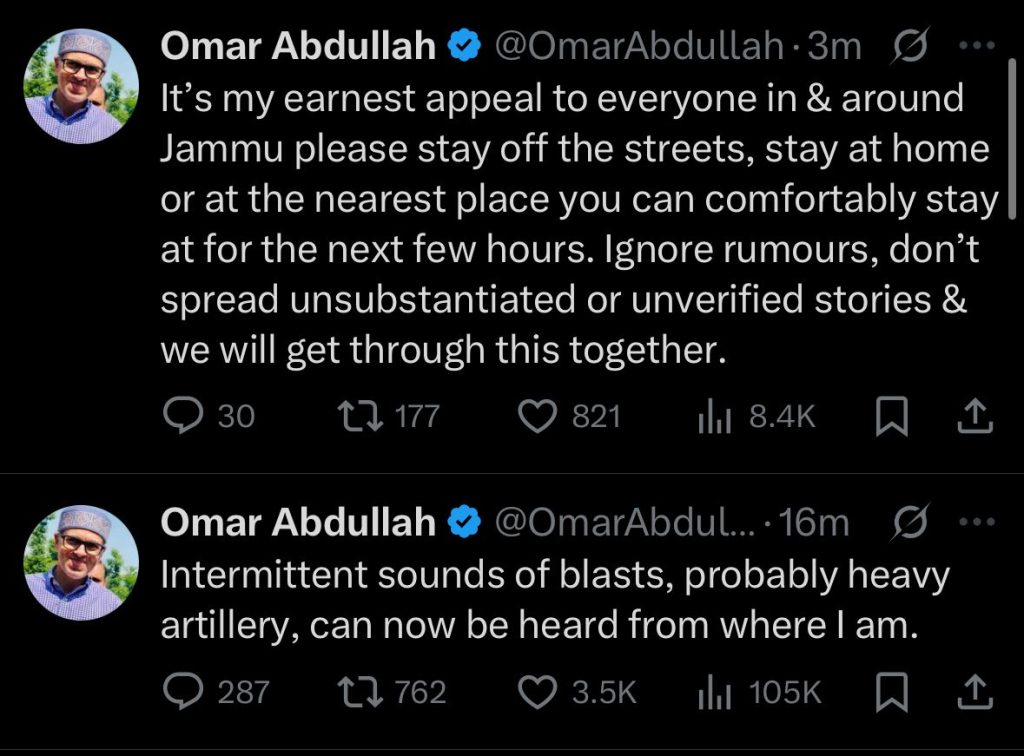
Task: Open more options on 16m tweet
Action: (x=976, y=521)
